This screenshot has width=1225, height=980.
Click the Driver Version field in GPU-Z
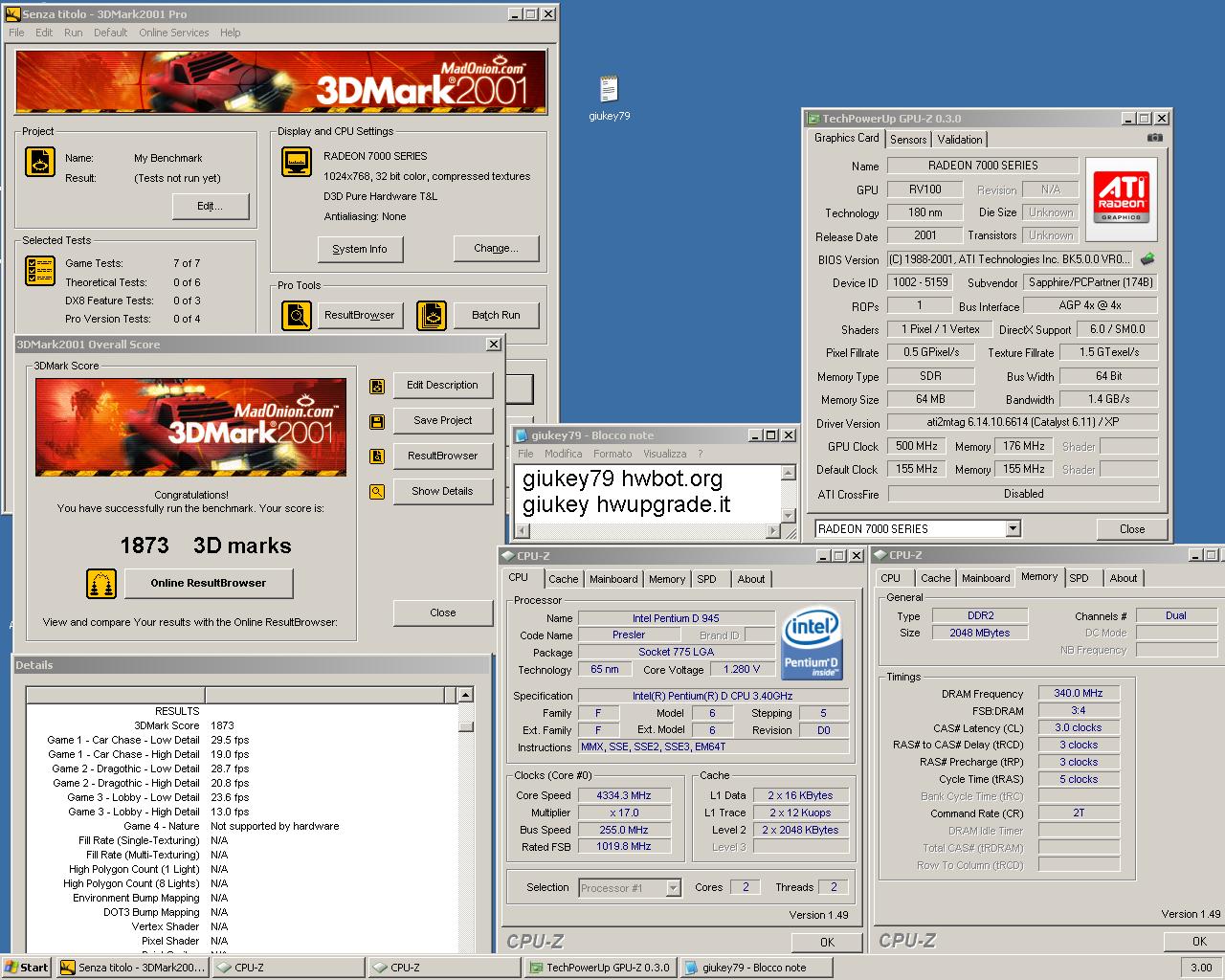[x=1022, y=423]
